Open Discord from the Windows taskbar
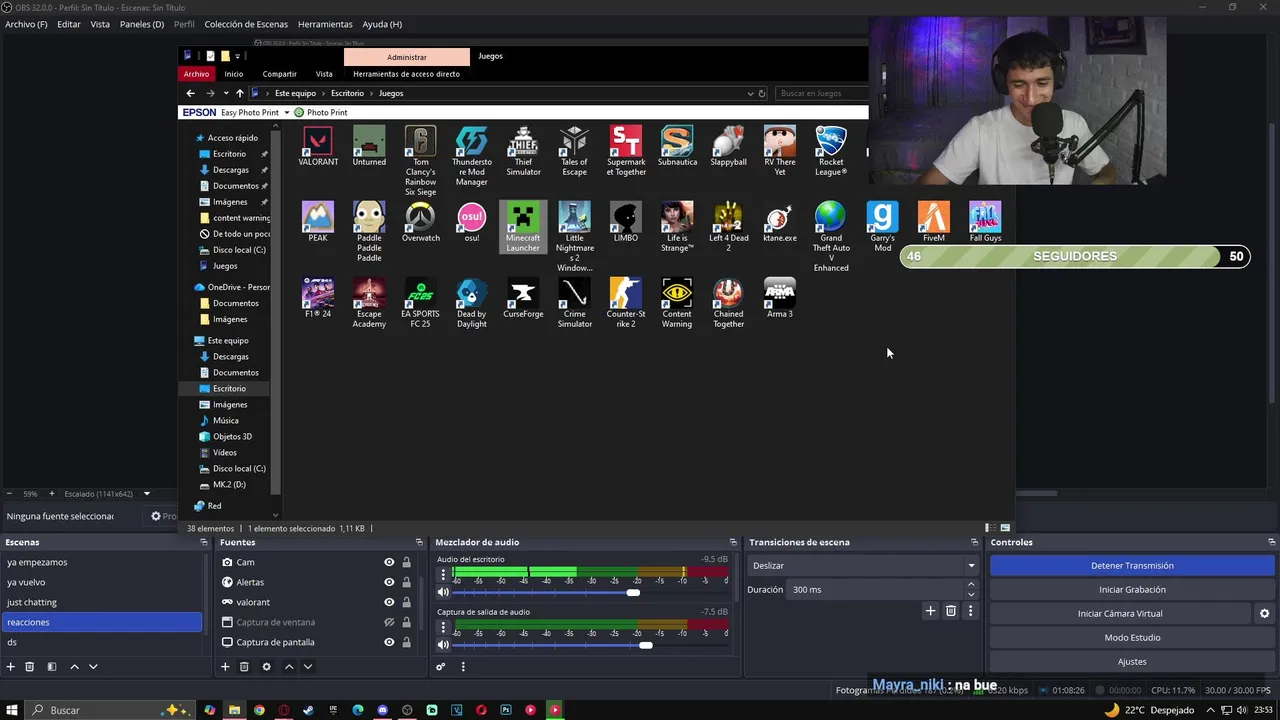This screenshot has height=720, width=1280. point(382,710)
